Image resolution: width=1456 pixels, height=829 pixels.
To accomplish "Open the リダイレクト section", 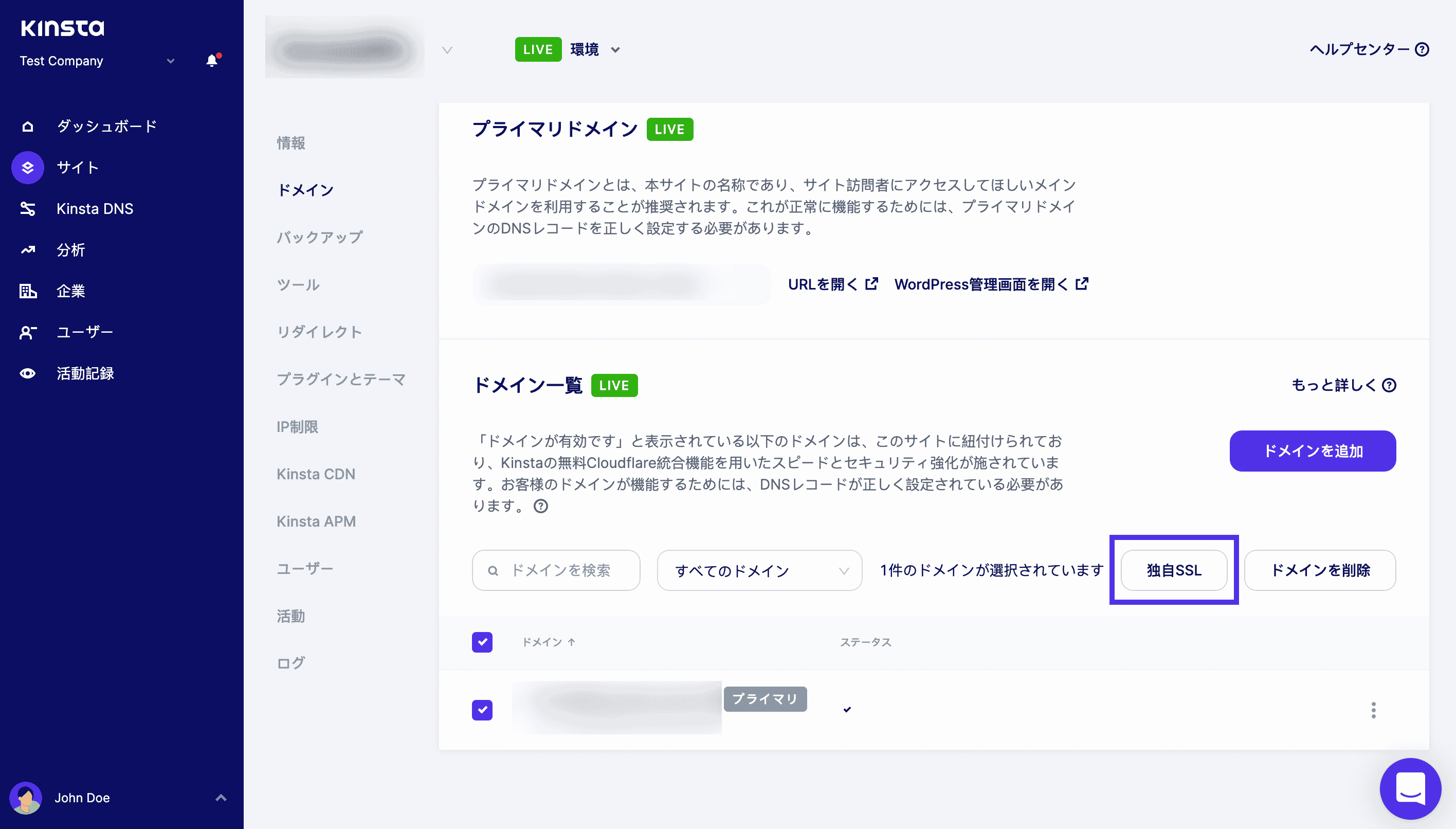I will pos(319,332).
